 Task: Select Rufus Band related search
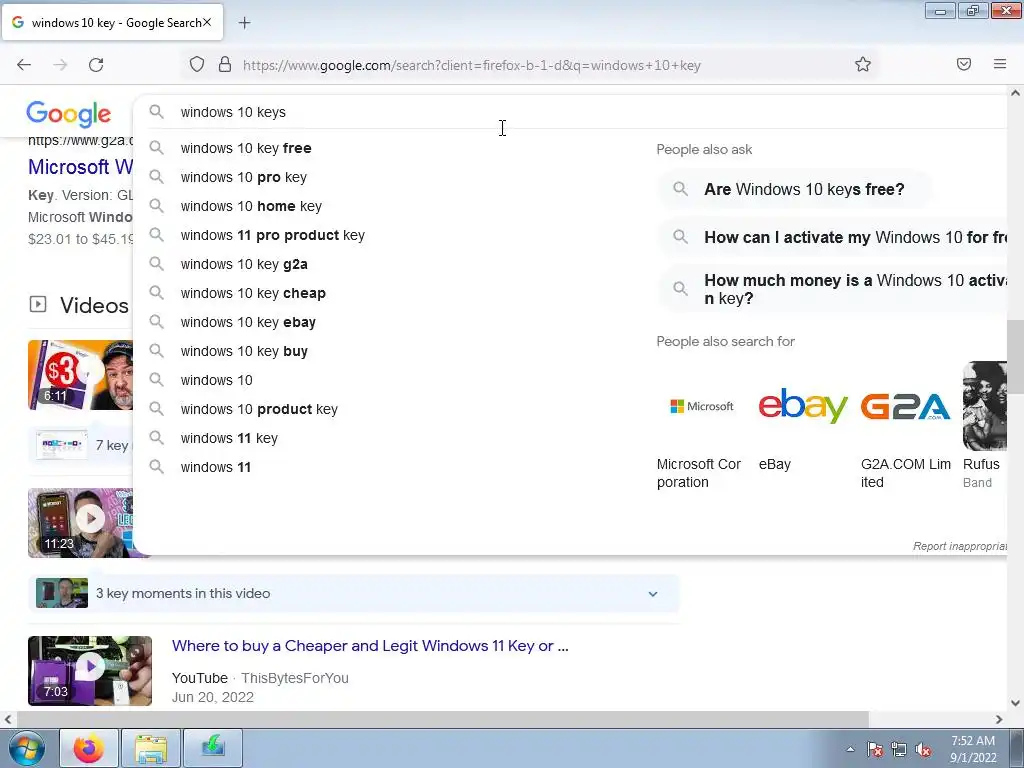[x=984, y=426]
